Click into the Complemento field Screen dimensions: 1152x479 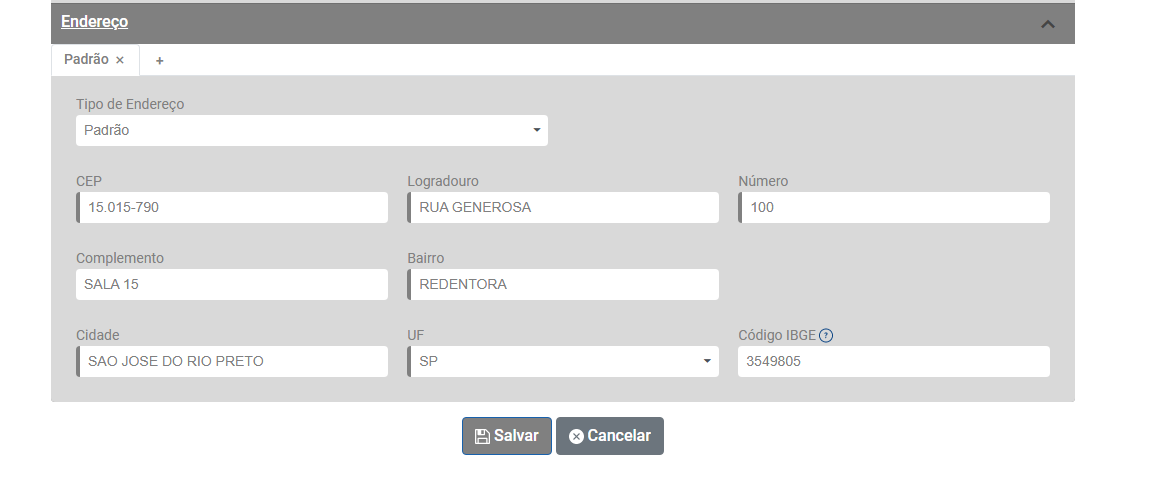pos(232,285)
